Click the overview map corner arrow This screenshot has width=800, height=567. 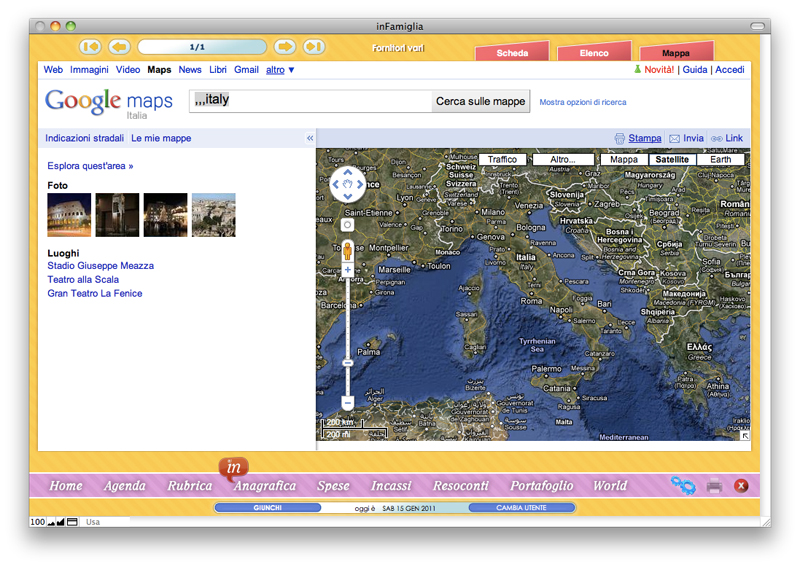coord(745,435)
